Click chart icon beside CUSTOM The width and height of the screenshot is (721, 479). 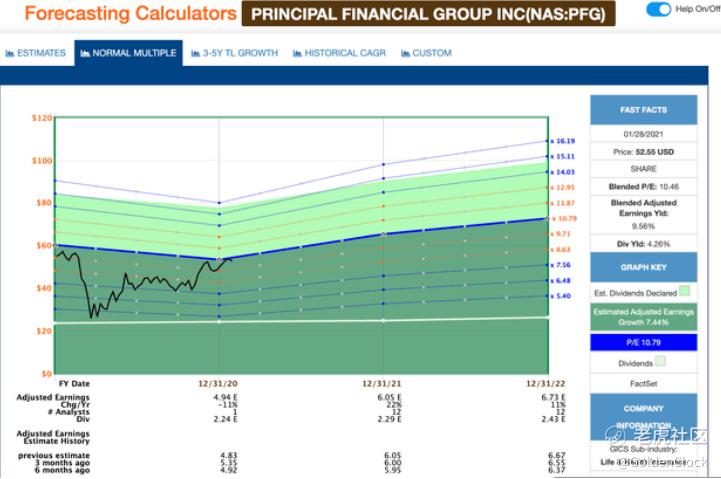[406, 53]
